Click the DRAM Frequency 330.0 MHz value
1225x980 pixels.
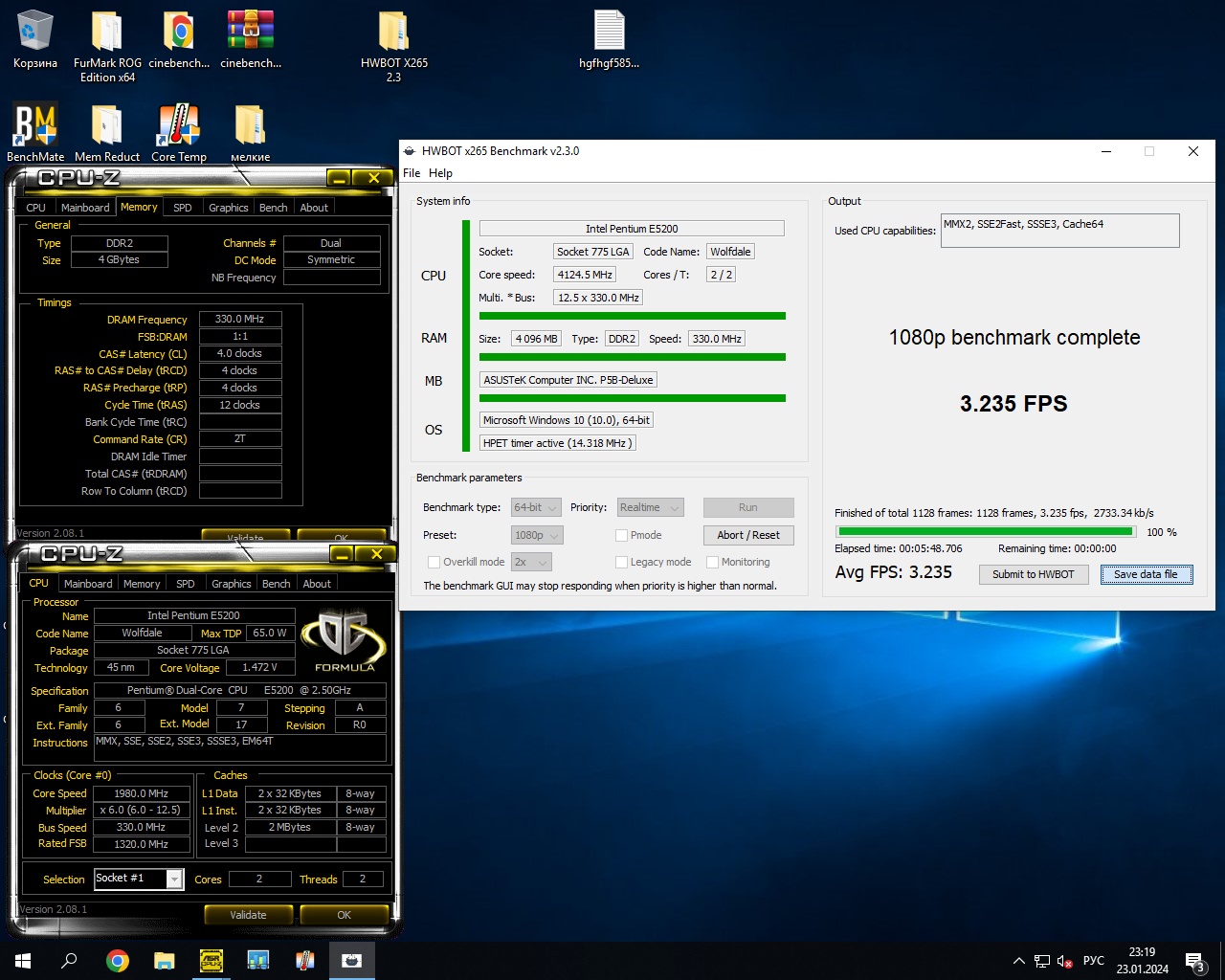pos(240,320)
